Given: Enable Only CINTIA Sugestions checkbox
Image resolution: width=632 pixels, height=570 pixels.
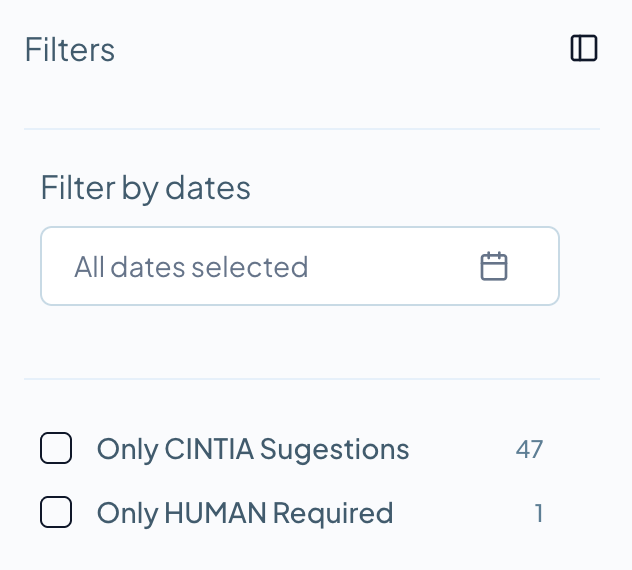Looking at the screenshot, I should click(56, 449).
